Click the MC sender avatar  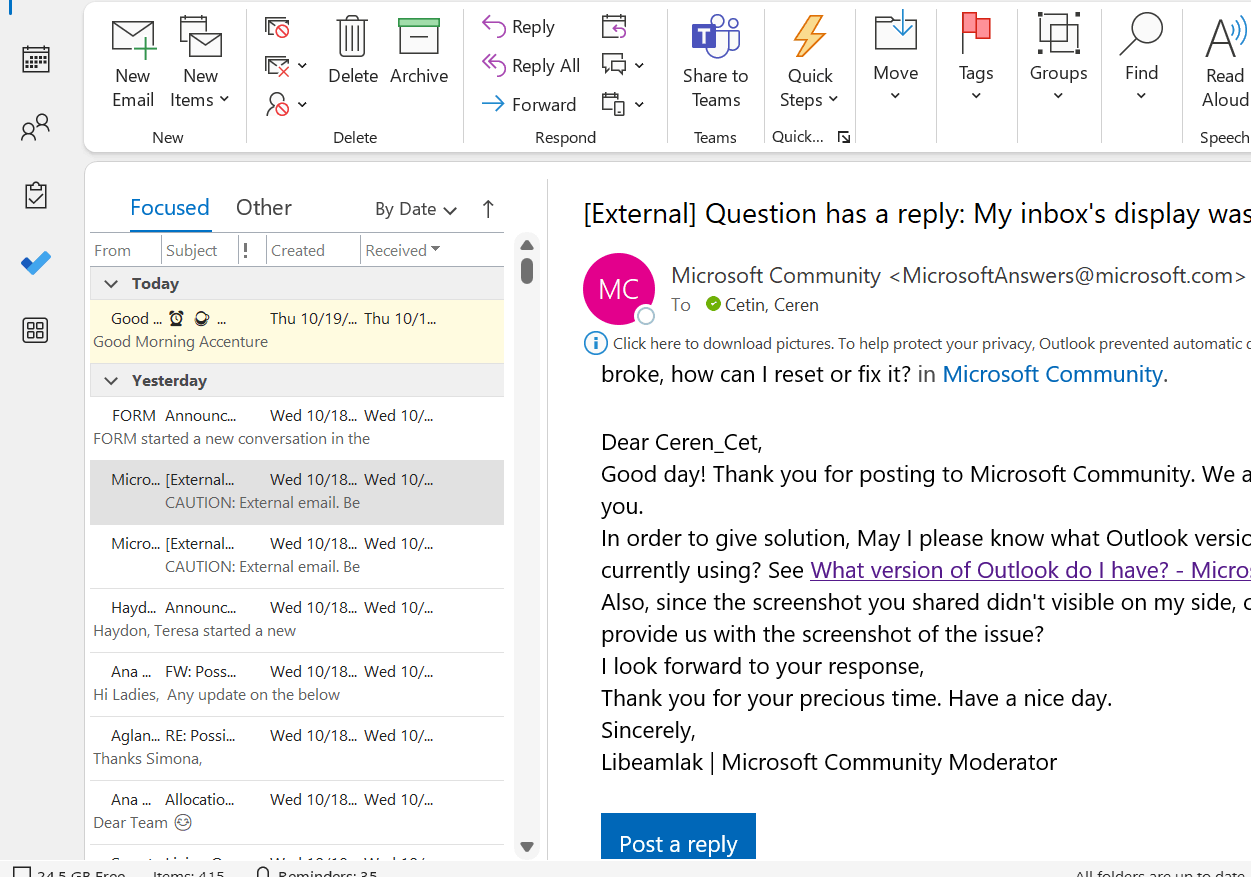619,289
